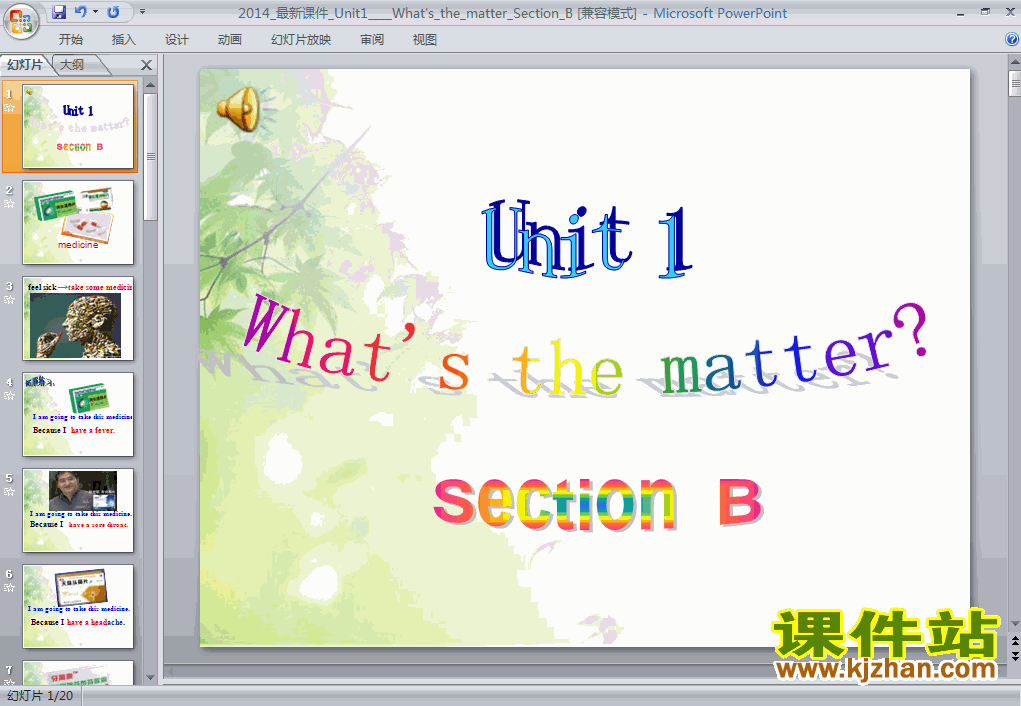
Task: Select slide 5 thumbnail sore throat
Action: tap(78, 511)
